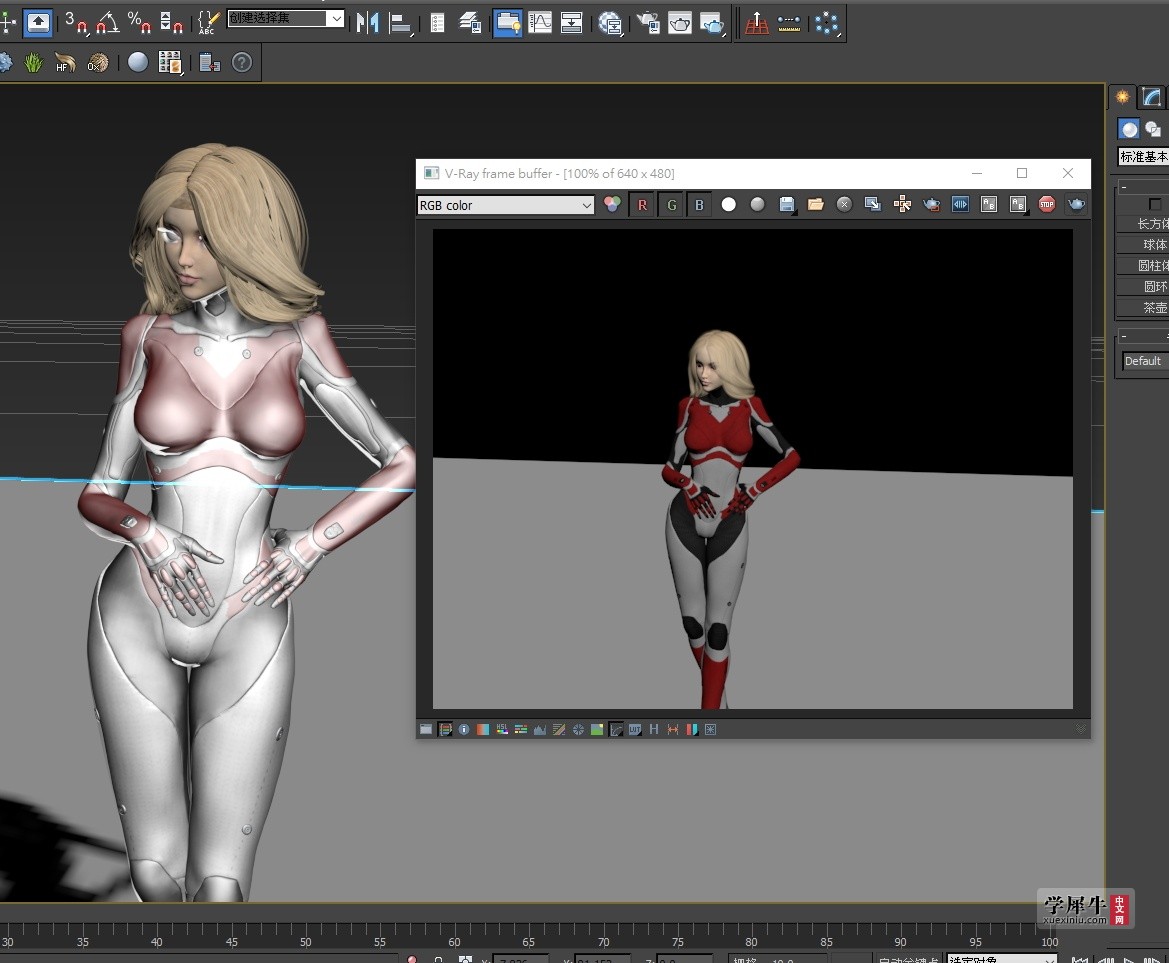Image resolution: width=1169 pixels, height=963 pixels.
Task: Toggle the 3D snaps tool
Action: [x=75, y=22]
